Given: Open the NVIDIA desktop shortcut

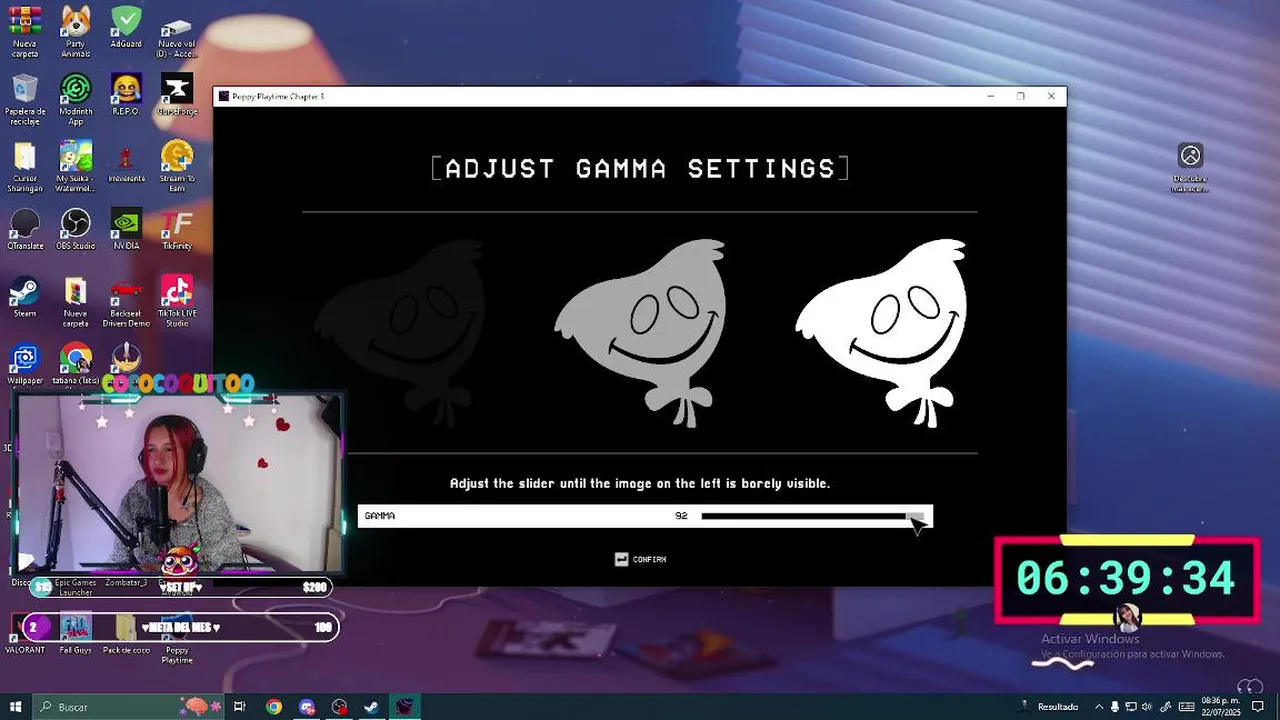Looking at the screenshot, I should [x=126, y=230].
